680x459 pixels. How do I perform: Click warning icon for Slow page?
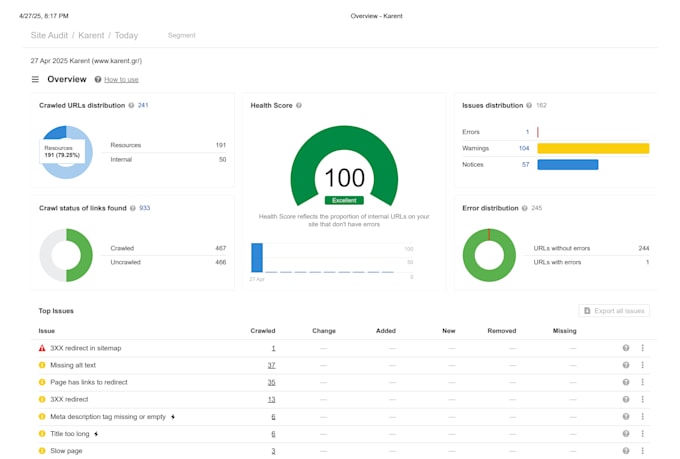[42, 451]
